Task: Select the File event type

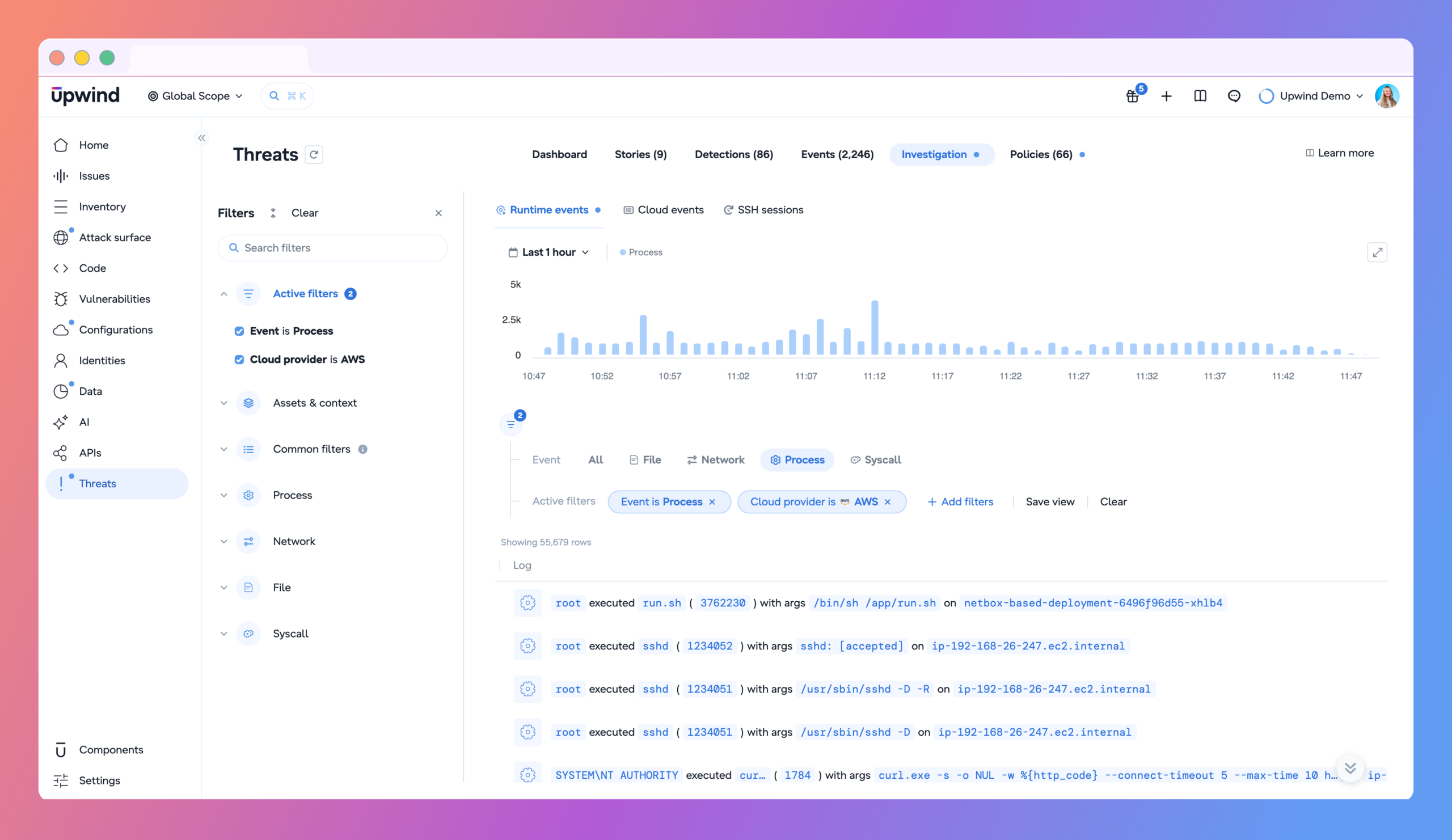Action: (x=645, y=460)
